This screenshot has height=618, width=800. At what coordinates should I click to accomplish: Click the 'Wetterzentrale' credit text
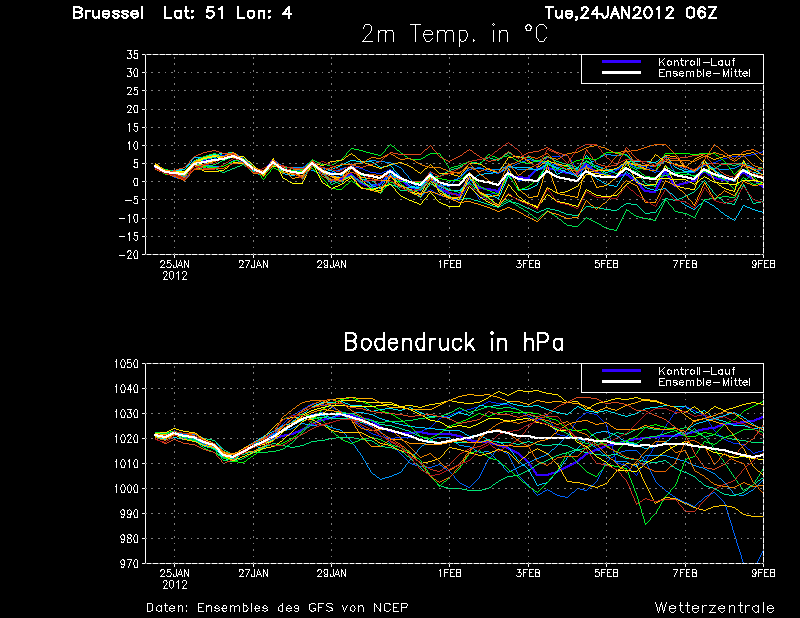[x=715, y=608]
